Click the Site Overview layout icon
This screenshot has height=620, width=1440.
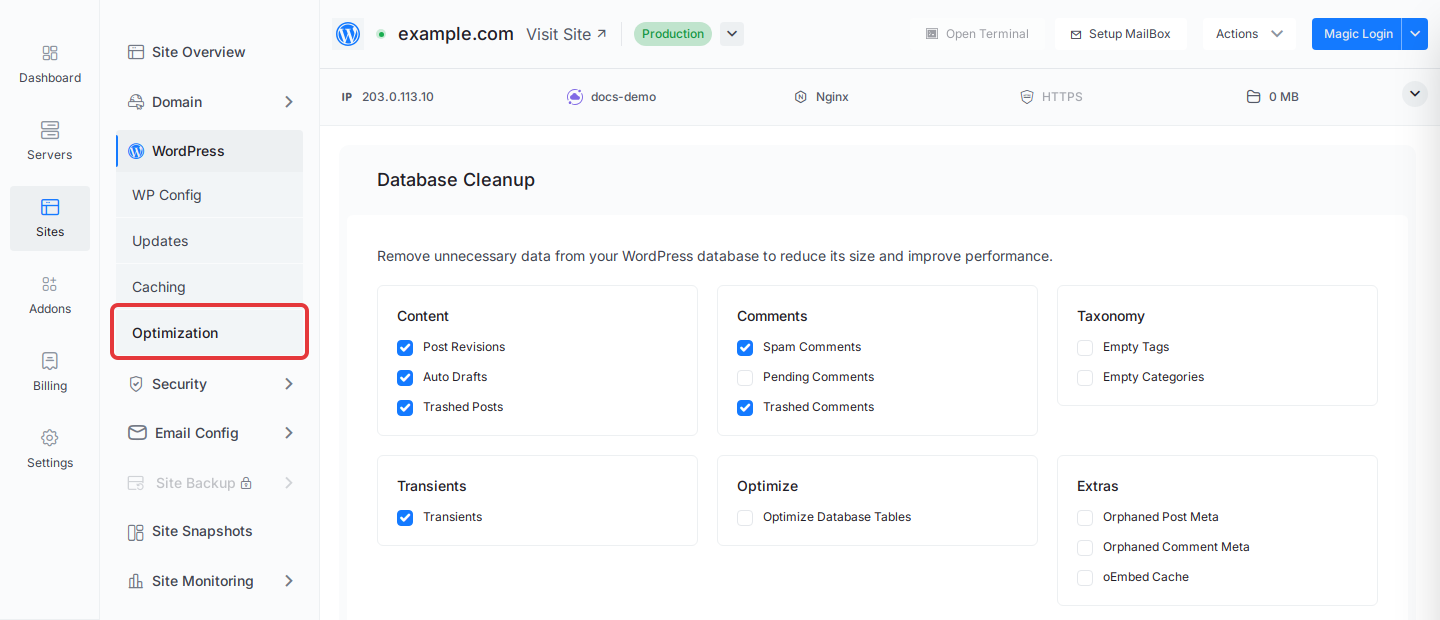pyautogui.click(x=136, y=52)
